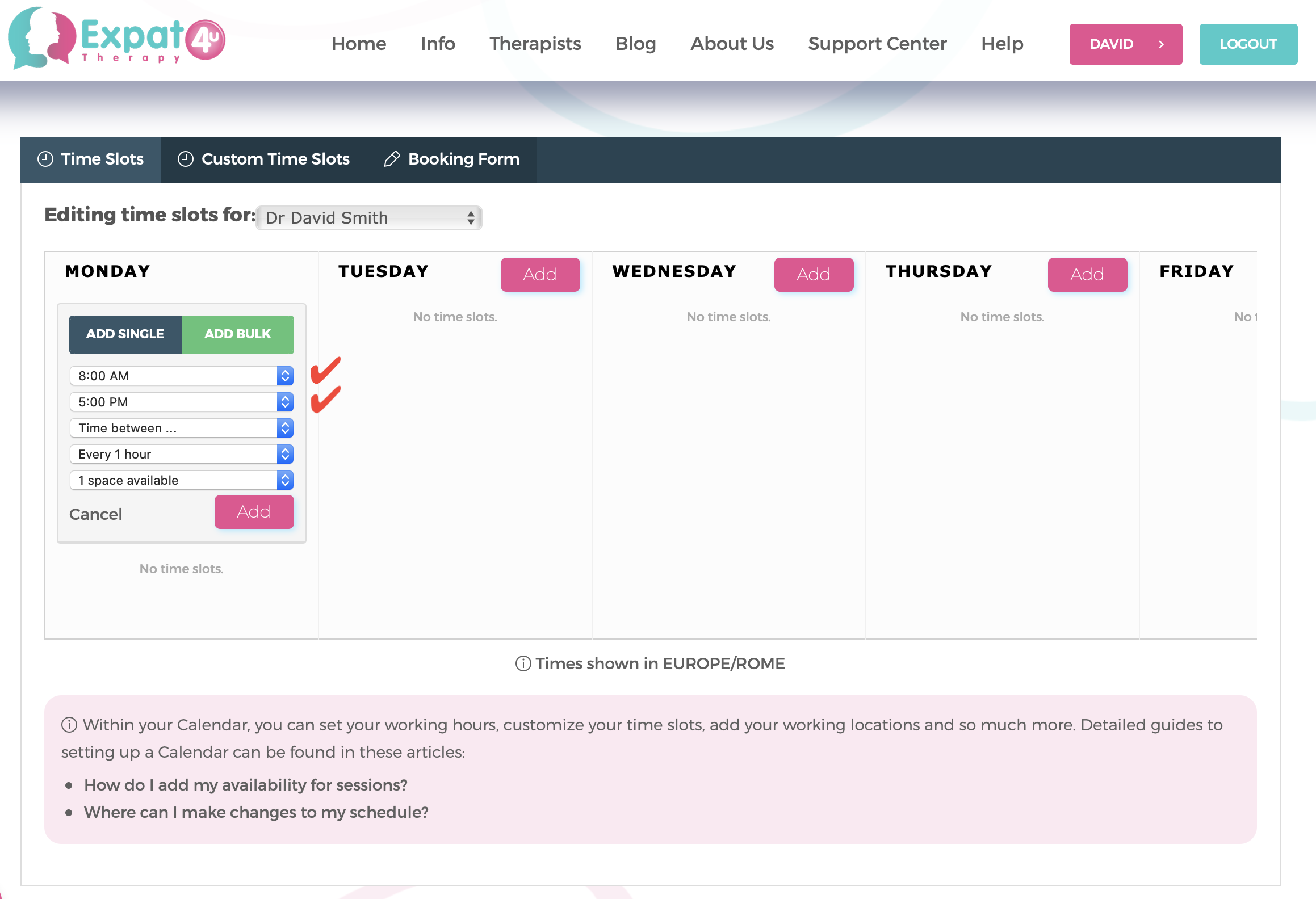This screenshot has height=899, width=1316.
Task: Click the info icon in the pink Calendar notice
Action: point(69,725)
